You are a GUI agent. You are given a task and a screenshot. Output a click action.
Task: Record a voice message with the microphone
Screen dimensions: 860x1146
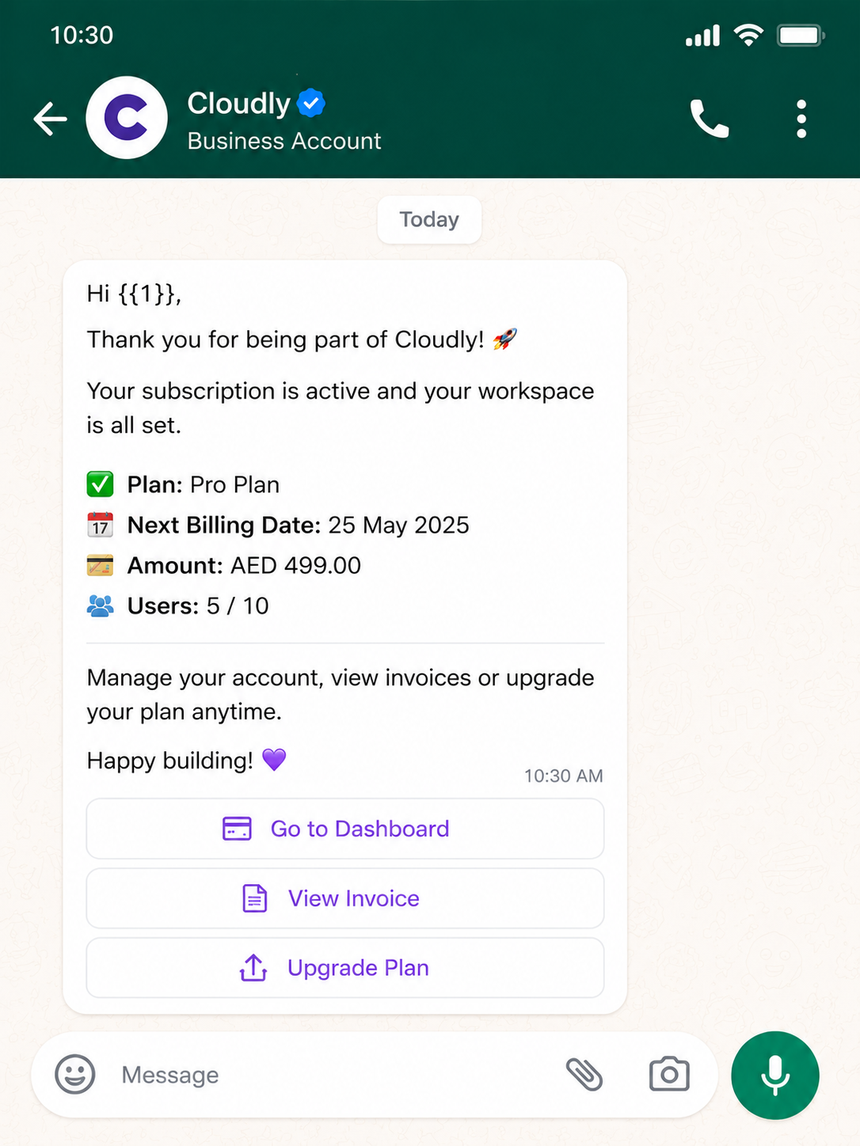pos(775,1075)
